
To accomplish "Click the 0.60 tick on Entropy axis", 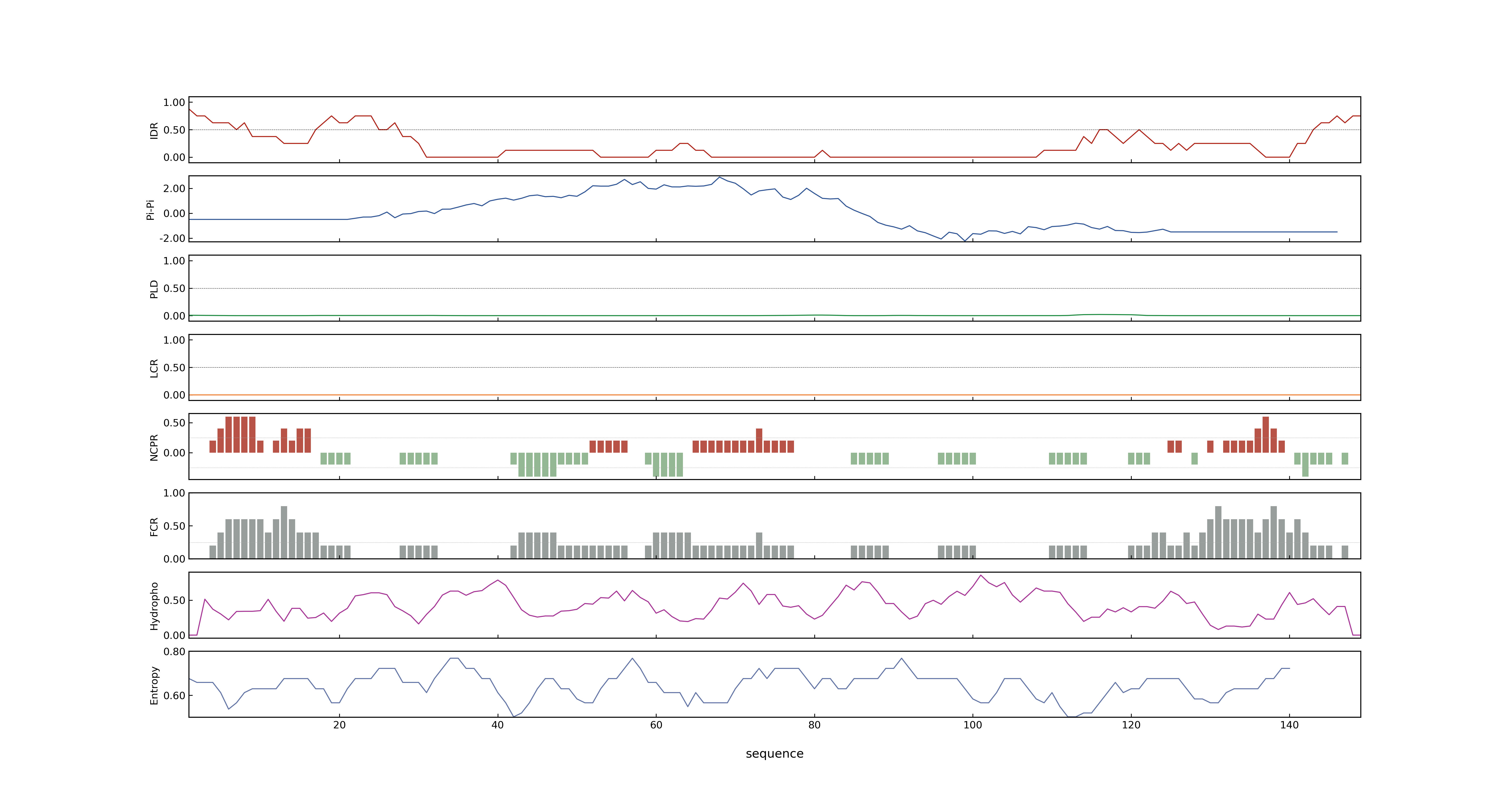I will coord(174,696).
